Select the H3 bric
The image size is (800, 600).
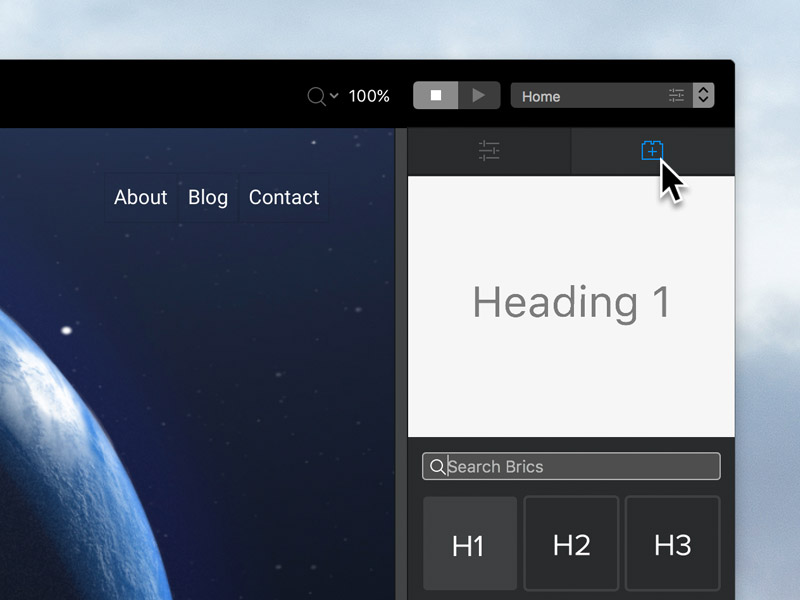(x=672, y=544)
